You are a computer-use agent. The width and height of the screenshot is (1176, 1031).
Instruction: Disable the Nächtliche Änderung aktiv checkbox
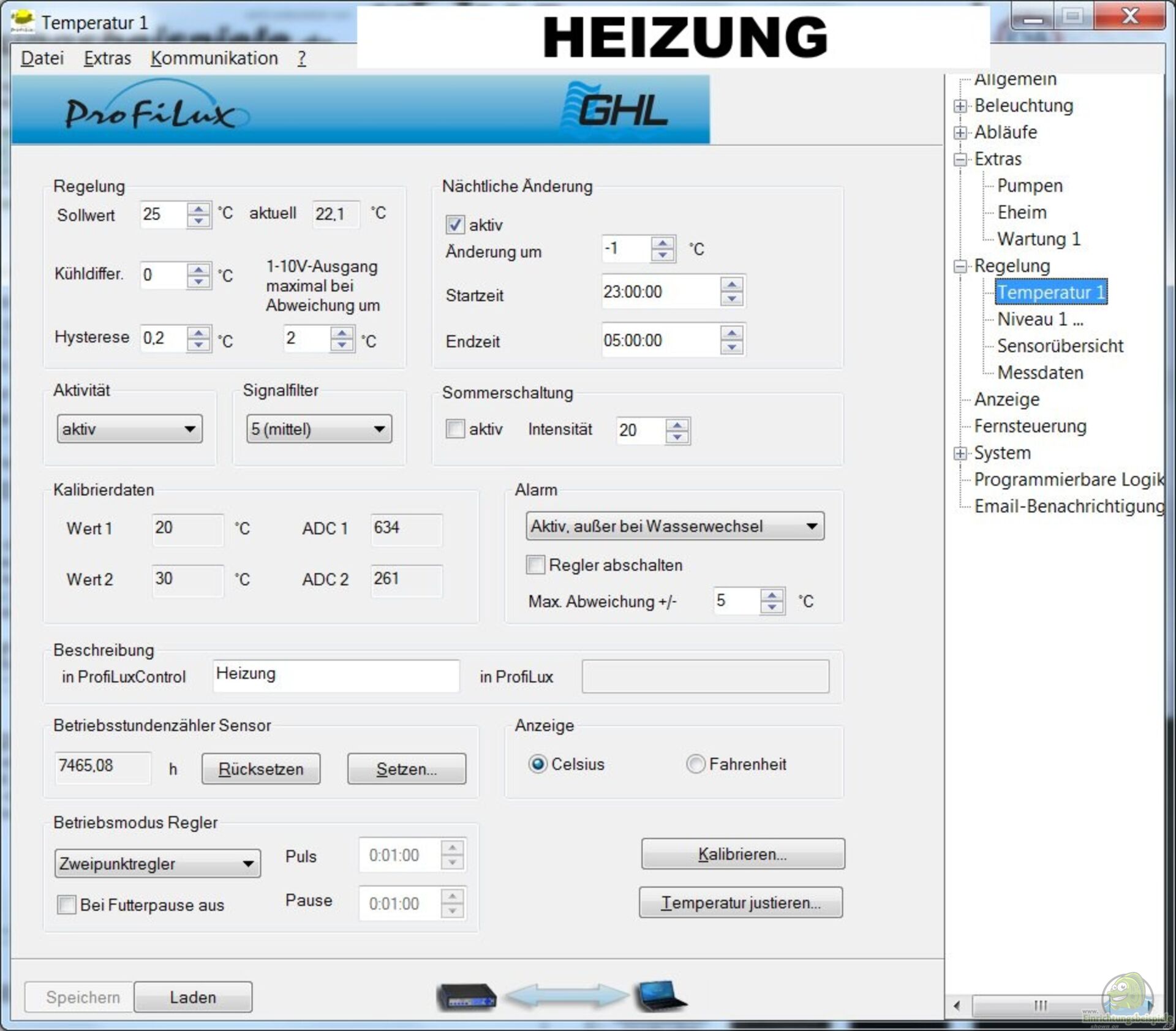coord(454,225)
